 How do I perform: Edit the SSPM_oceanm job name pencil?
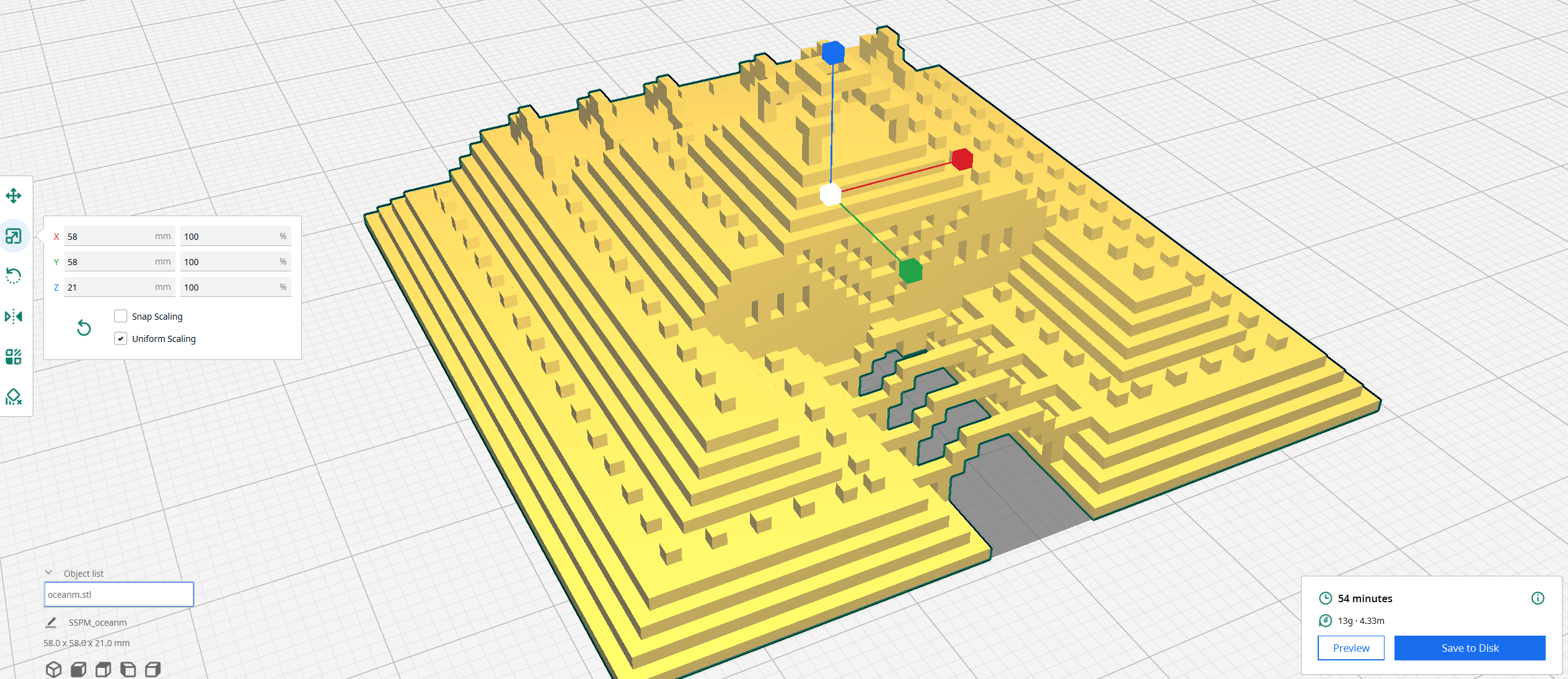(51, 622)
